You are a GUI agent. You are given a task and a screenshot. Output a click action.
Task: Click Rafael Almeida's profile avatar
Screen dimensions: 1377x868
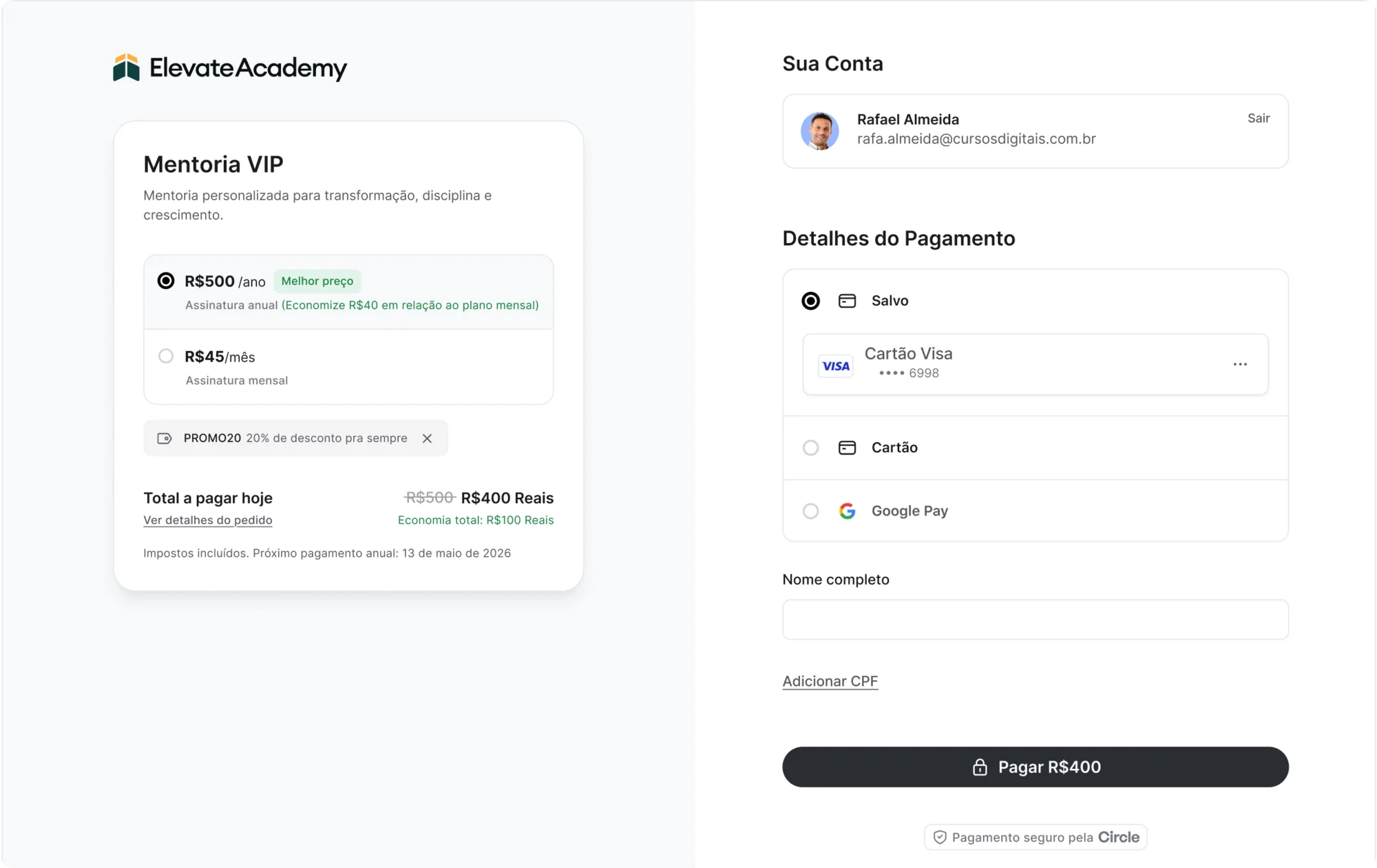819,131
